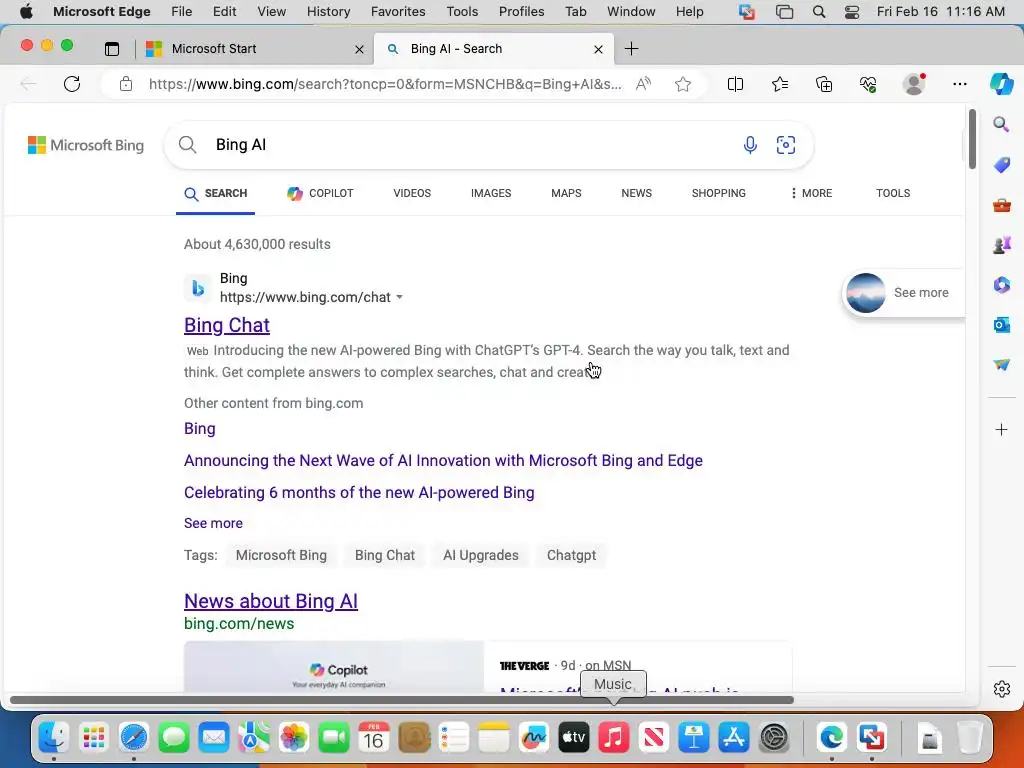Open a new tab with plus button
The image size is (1024, 768).
point(632,49)
